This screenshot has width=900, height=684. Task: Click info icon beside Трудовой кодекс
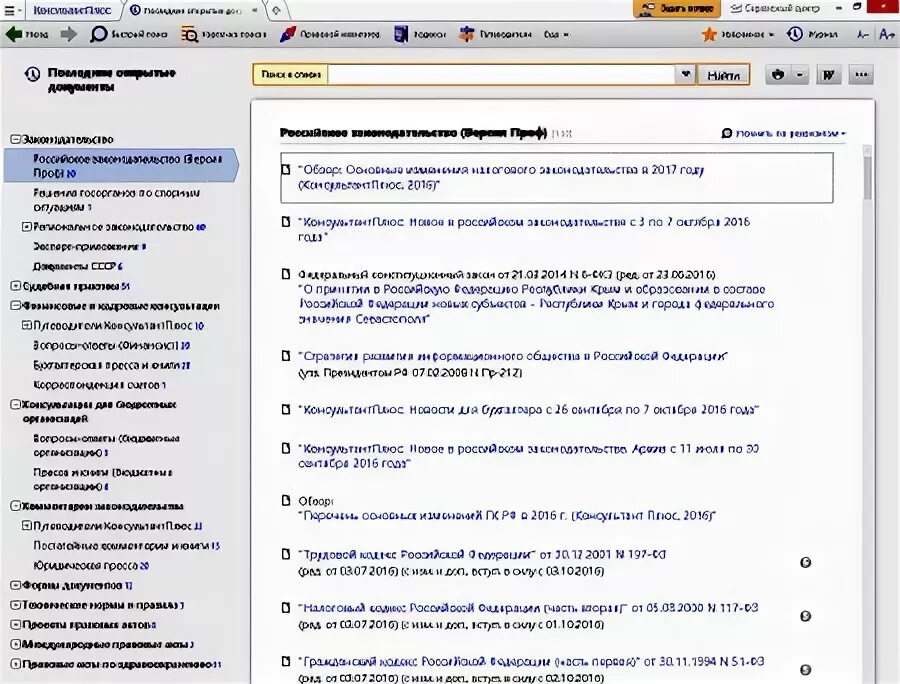coord(805,562)
